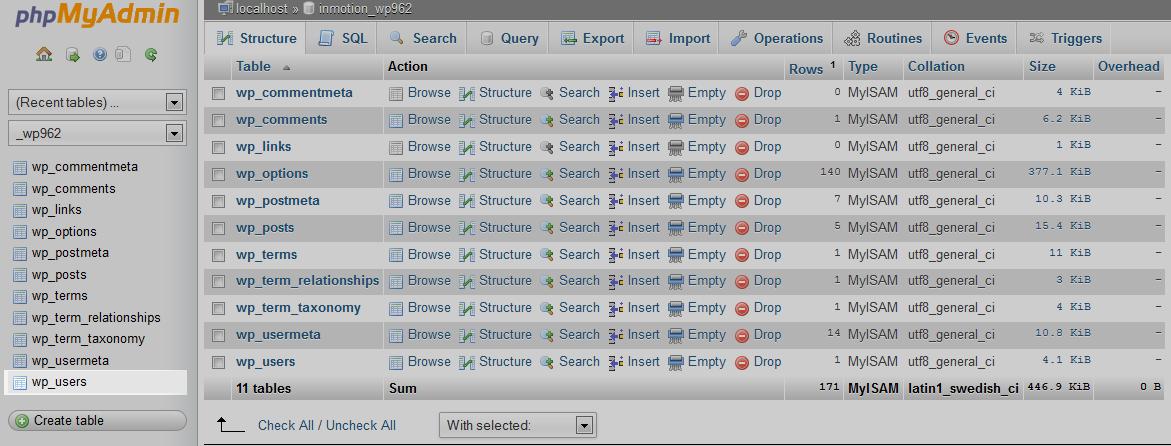Open wp_options table name link in main list

point(272,174)
